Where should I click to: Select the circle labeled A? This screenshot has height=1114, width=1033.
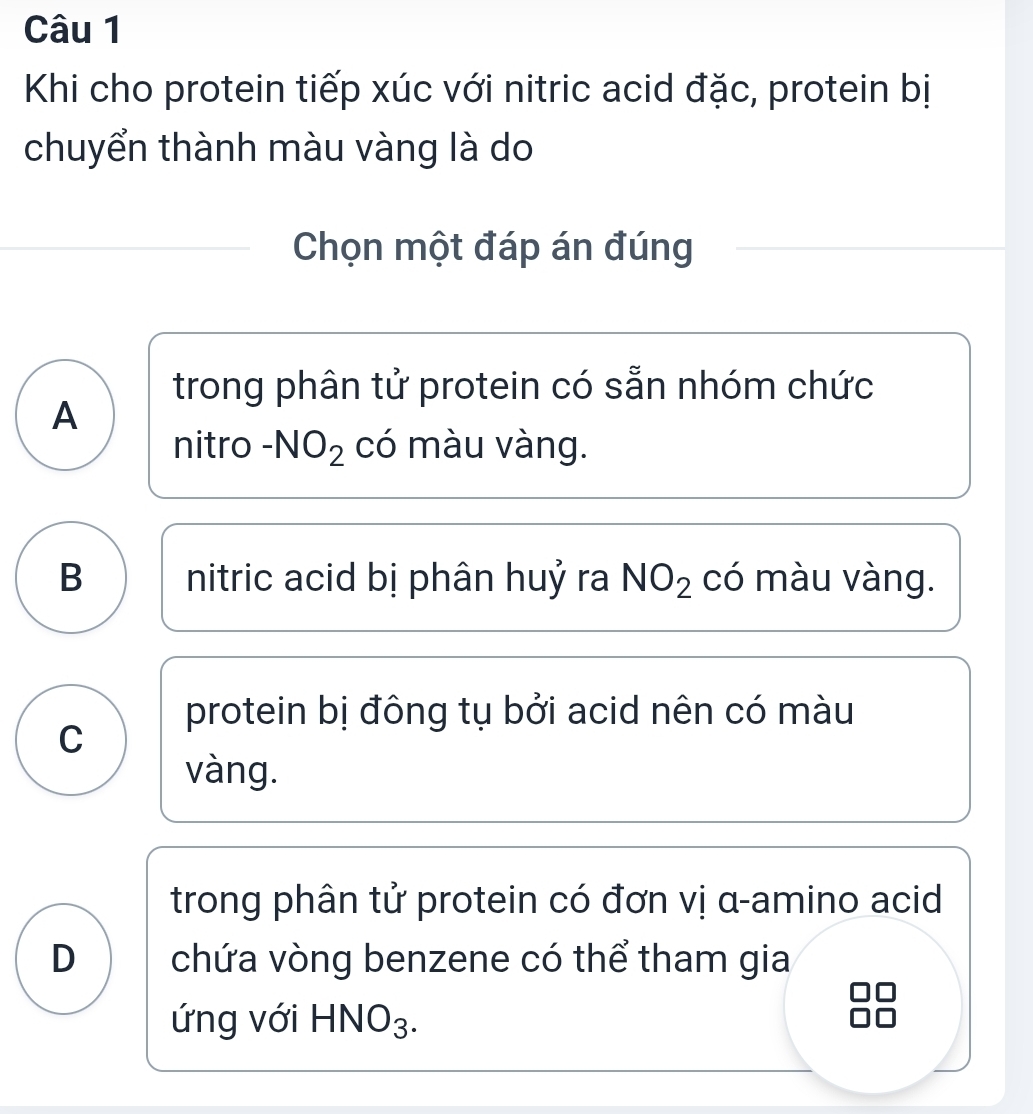click(x=66, y=416)
